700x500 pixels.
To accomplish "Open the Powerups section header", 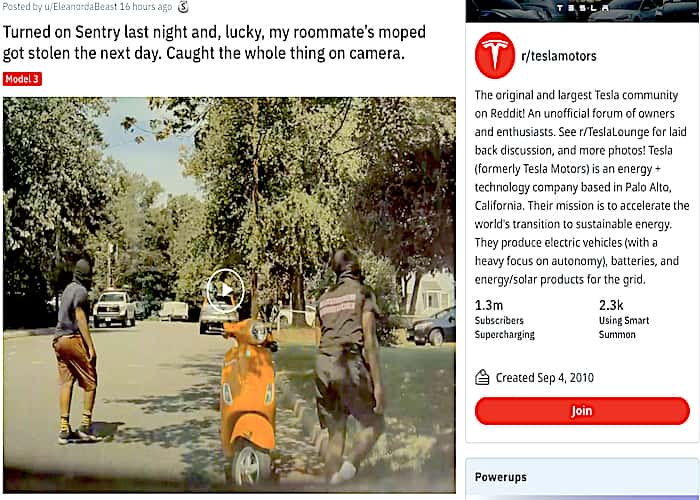I will tap(500, 477).
